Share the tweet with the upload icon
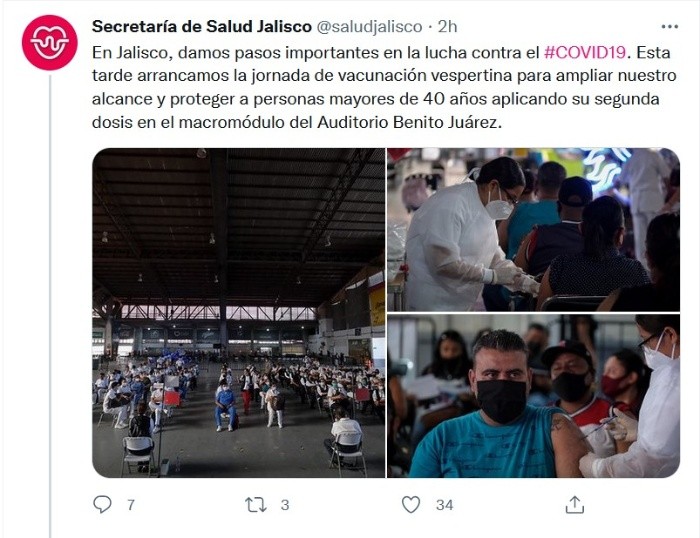Viewport: 700px width, 538px height. coord(575,505)
